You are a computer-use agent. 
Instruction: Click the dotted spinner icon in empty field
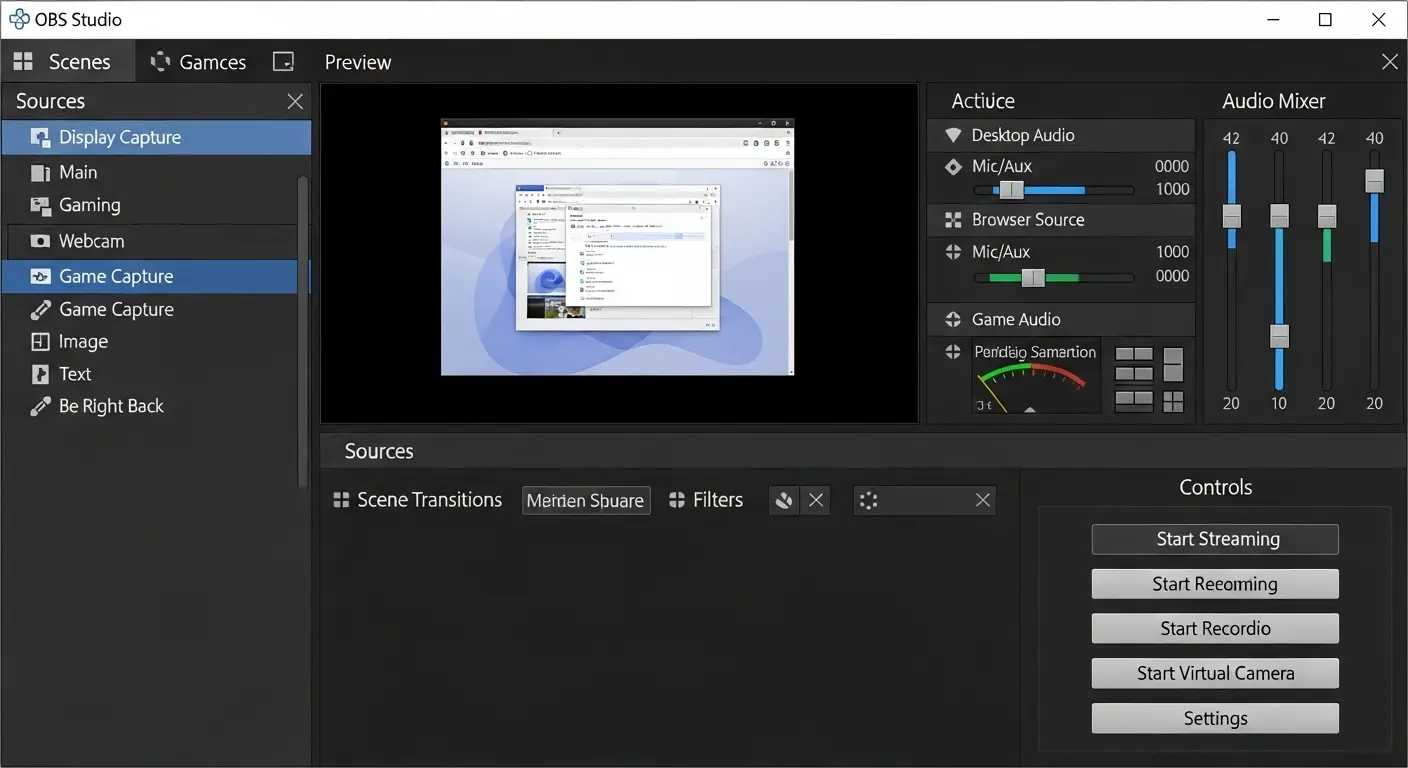click(x=868, y=500)
